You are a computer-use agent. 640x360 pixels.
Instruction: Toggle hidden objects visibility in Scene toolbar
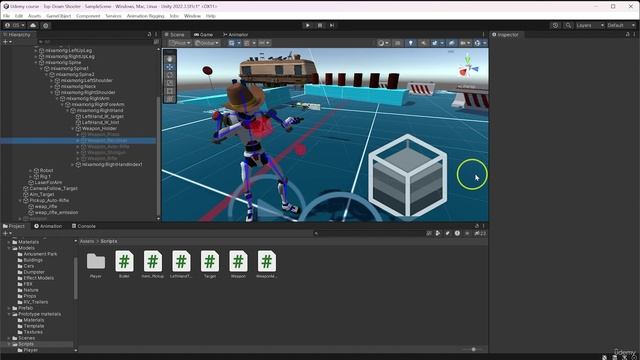[x=451, y=43]
